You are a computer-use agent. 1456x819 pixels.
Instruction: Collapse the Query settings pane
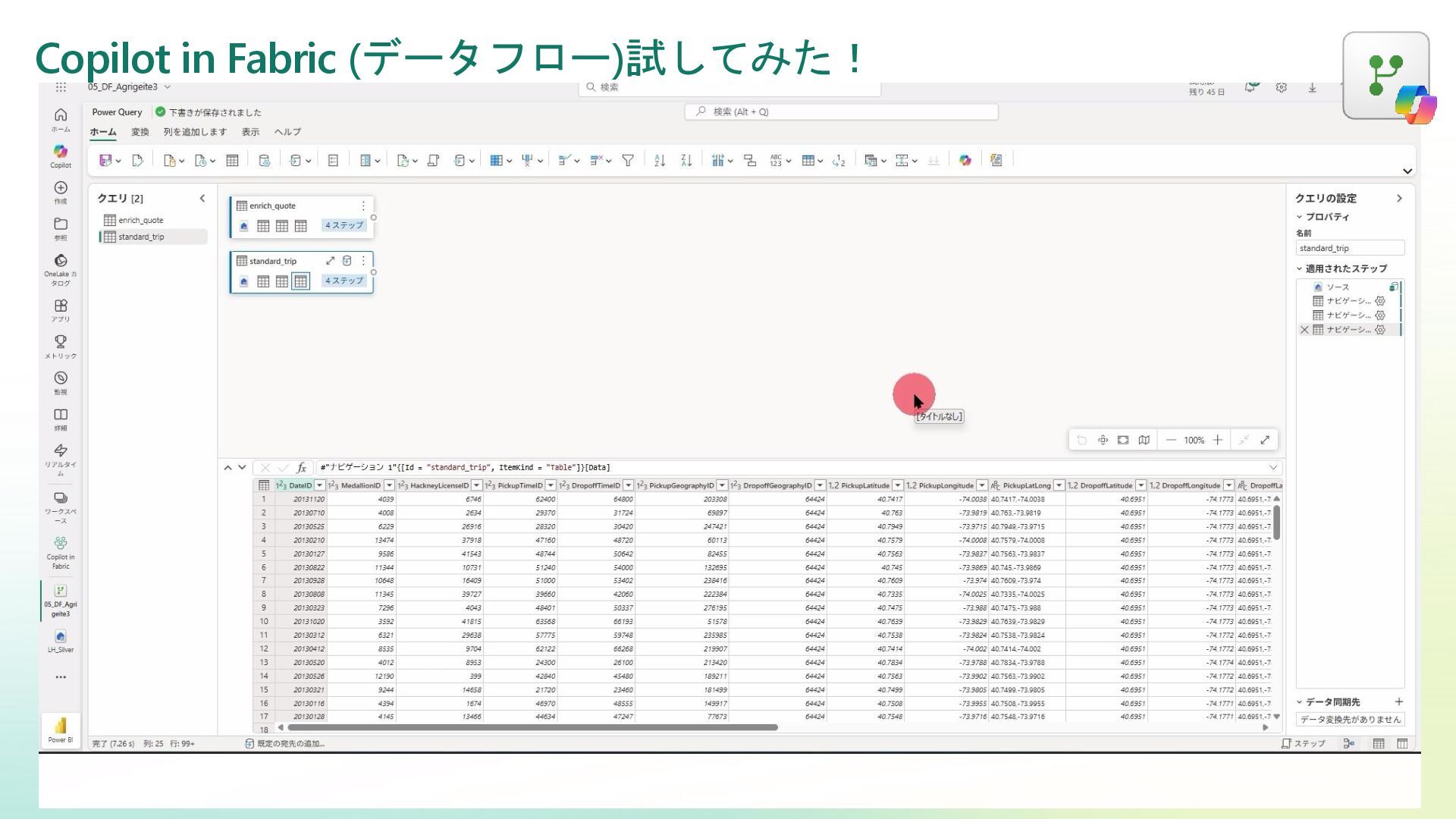pyautogui.click(x=1399, y=198)
